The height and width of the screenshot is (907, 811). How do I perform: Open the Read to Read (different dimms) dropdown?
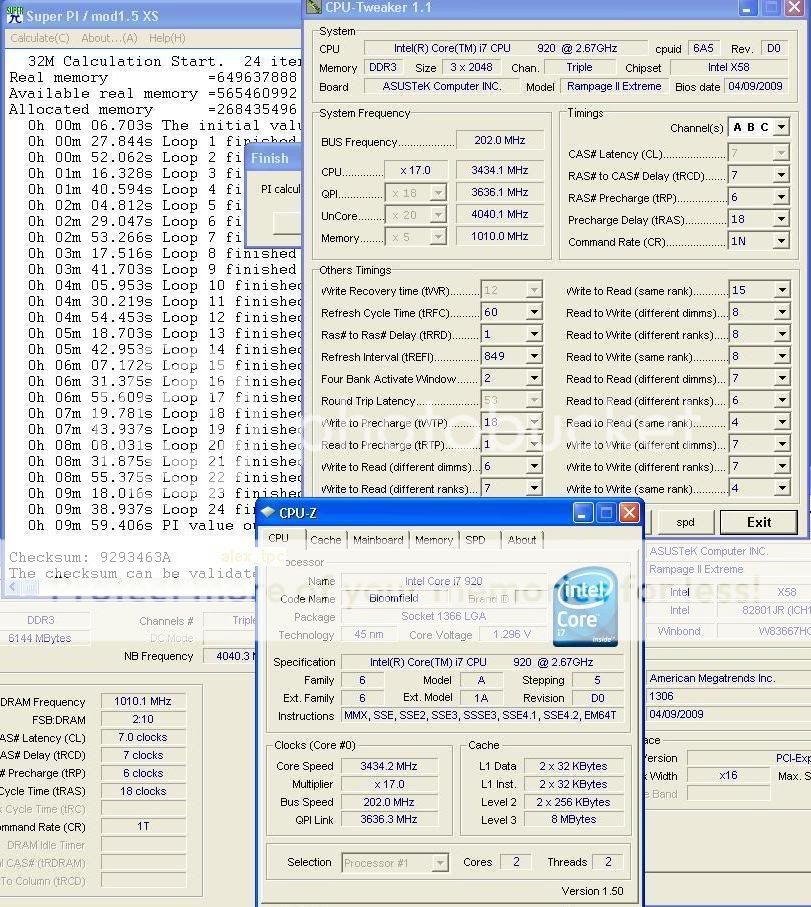coord(782,378)
